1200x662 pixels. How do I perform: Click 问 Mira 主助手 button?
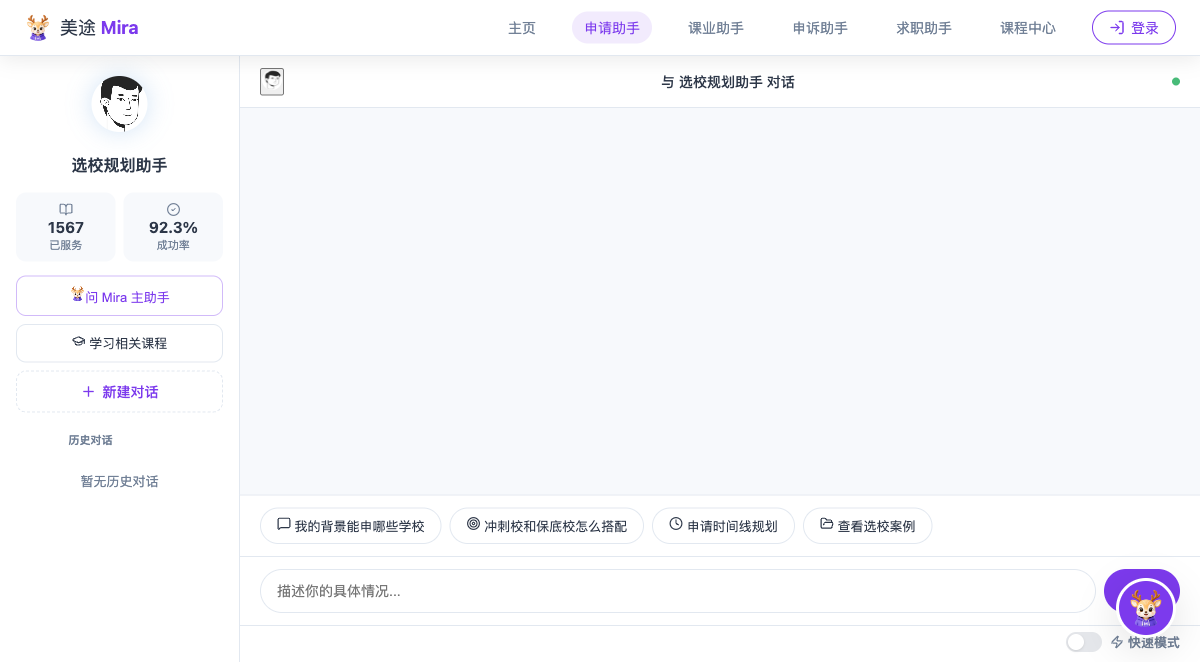click(x=119, y=296)
